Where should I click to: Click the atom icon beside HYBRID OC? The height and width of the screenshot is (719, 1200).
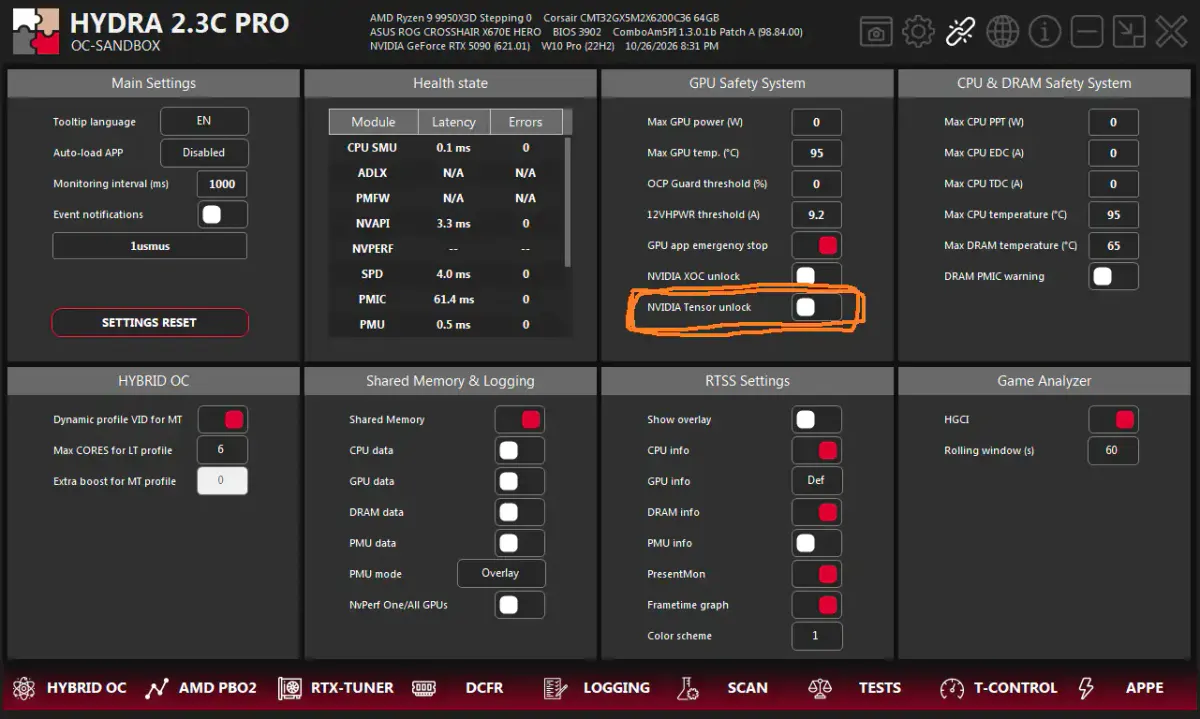coord(26,688)
